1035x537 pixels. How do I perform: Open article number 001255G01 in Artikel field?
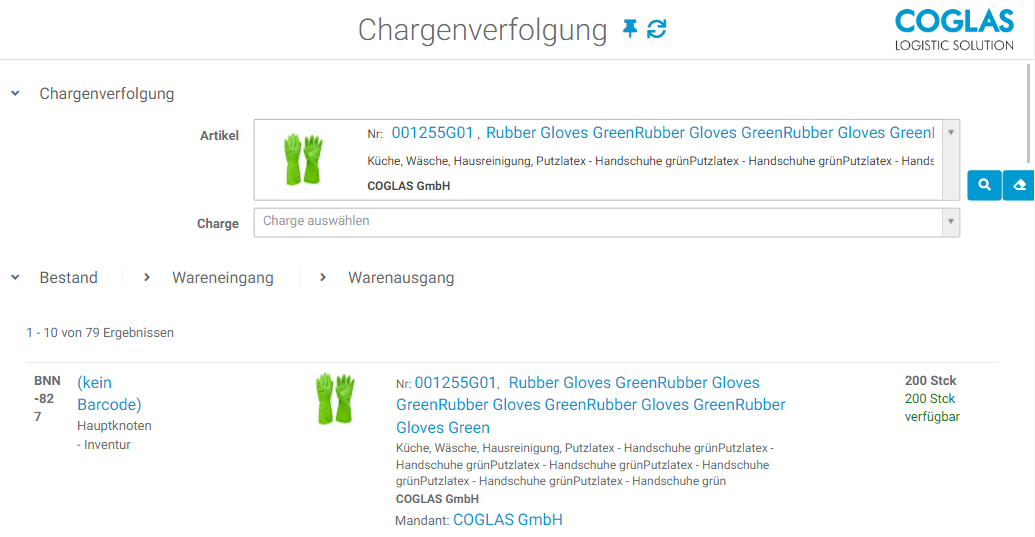(x=432, y=133)
